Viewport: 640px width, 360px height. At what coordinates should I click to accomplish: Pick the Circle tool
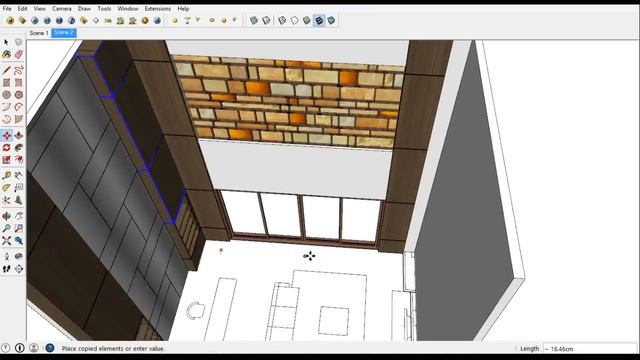[6, 95]
